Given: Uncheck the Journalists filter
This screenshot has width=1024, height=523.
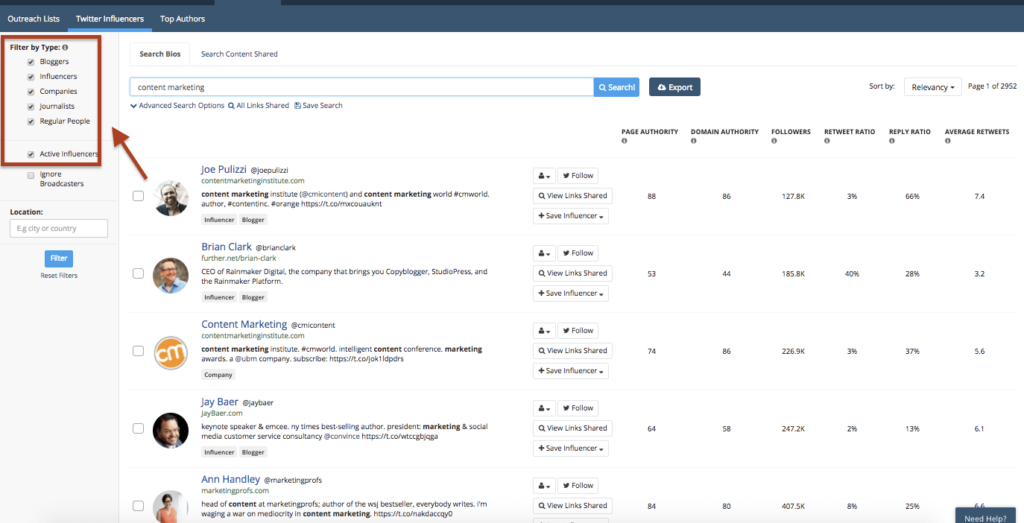Looking at the screenshot, I should (31, 106).
